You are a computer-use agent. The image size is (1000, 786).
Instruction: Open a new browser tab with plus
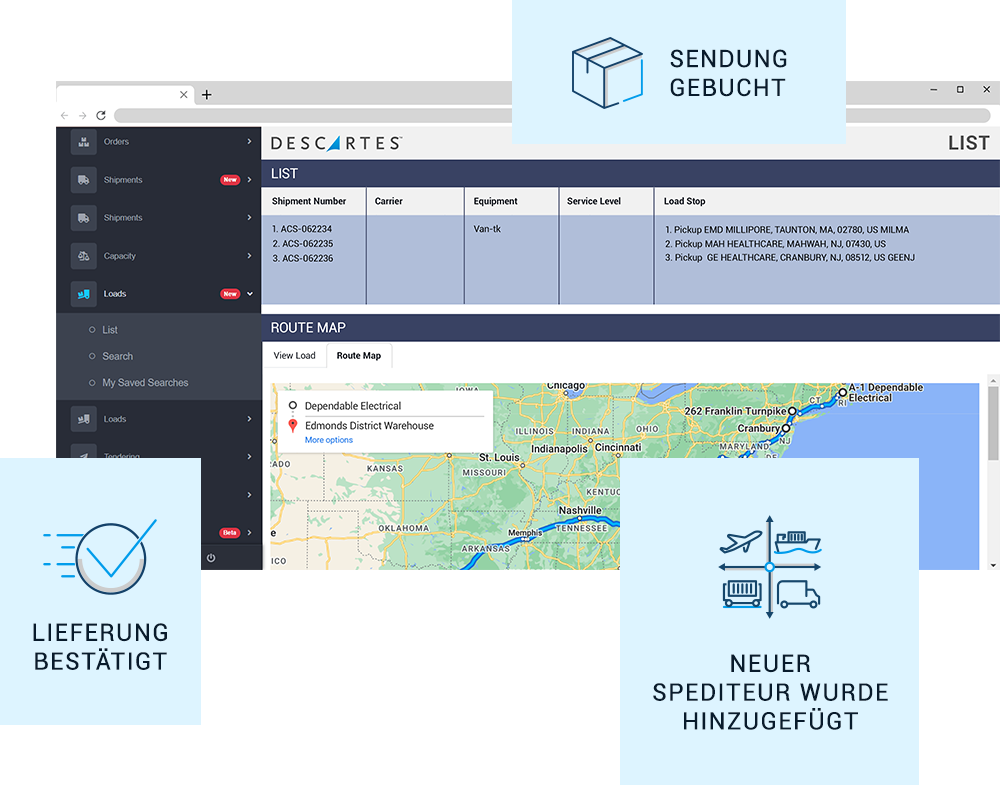[207, 94]
